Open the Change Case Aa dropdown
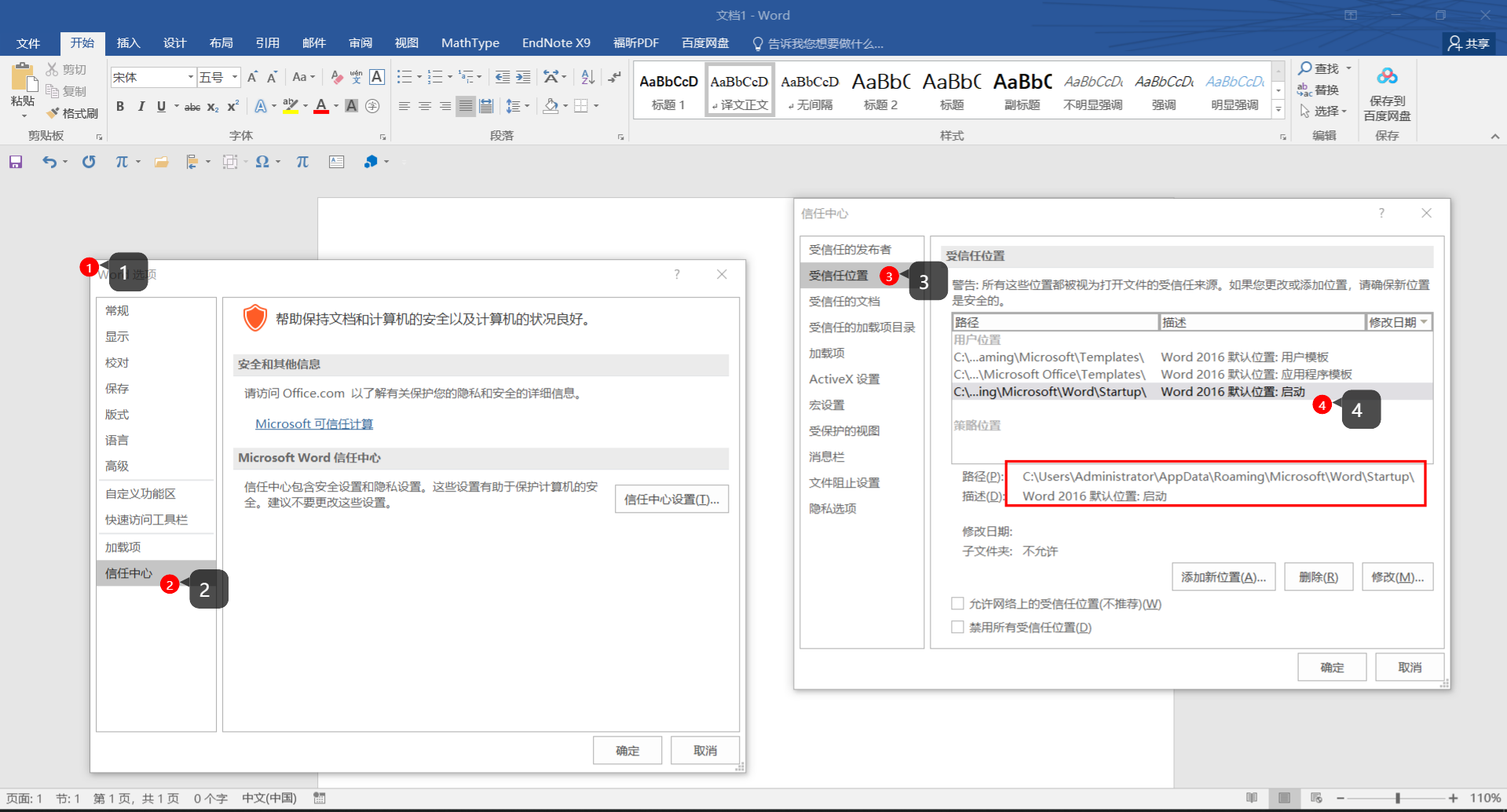This screenshot has width=1507, height=812. (304, 77)
